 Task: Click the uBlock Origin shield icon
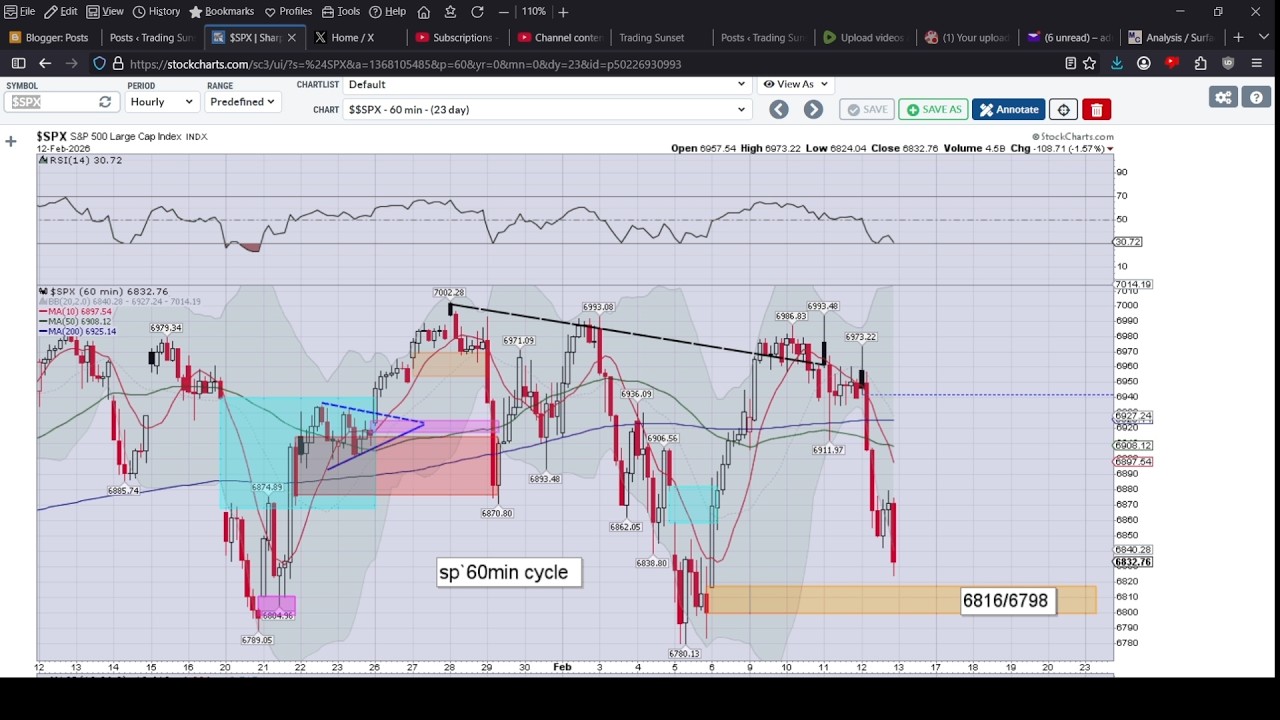(1228, 64)
